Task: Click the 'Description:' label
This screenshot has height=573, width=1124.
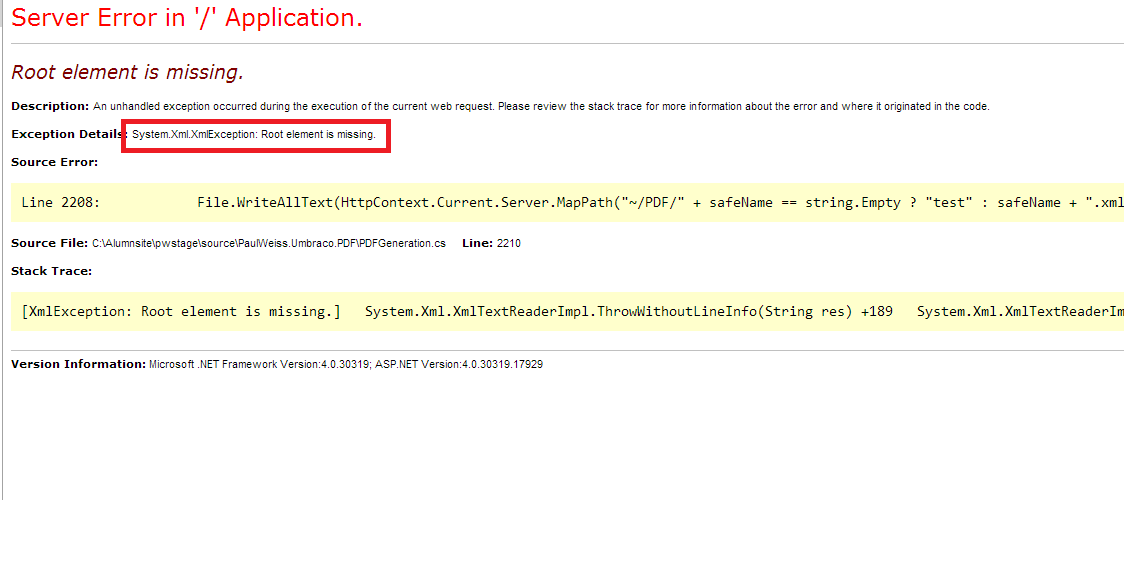Action: point(50,106)
